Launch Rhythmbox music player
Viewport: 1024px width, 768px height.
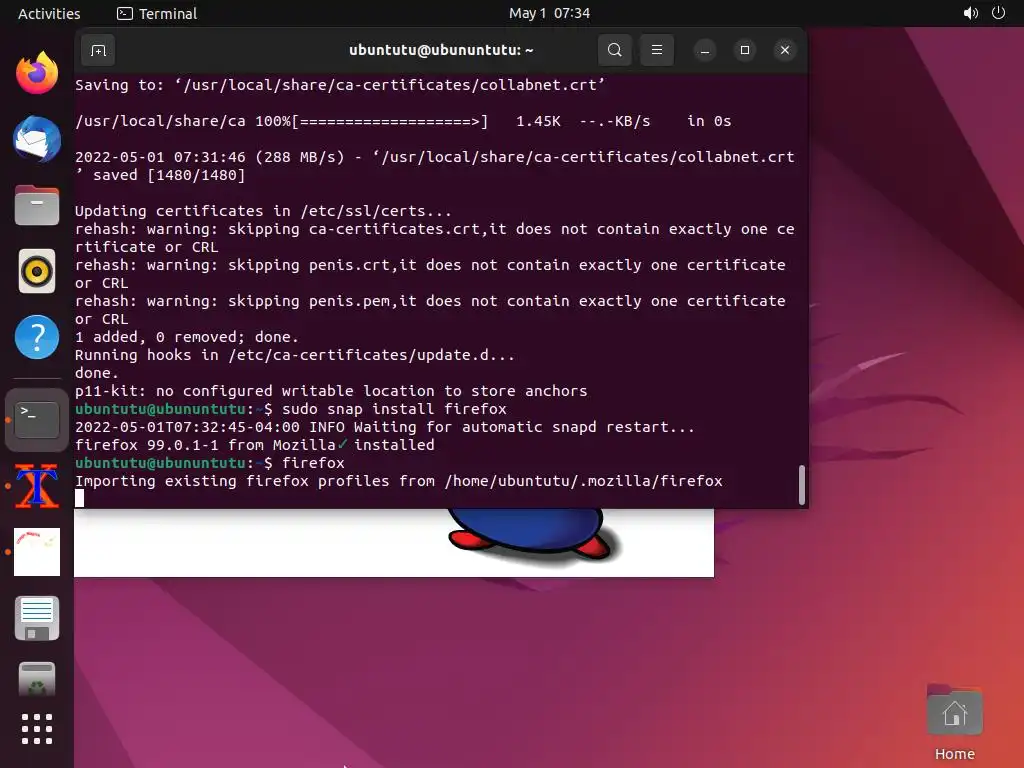37,271
